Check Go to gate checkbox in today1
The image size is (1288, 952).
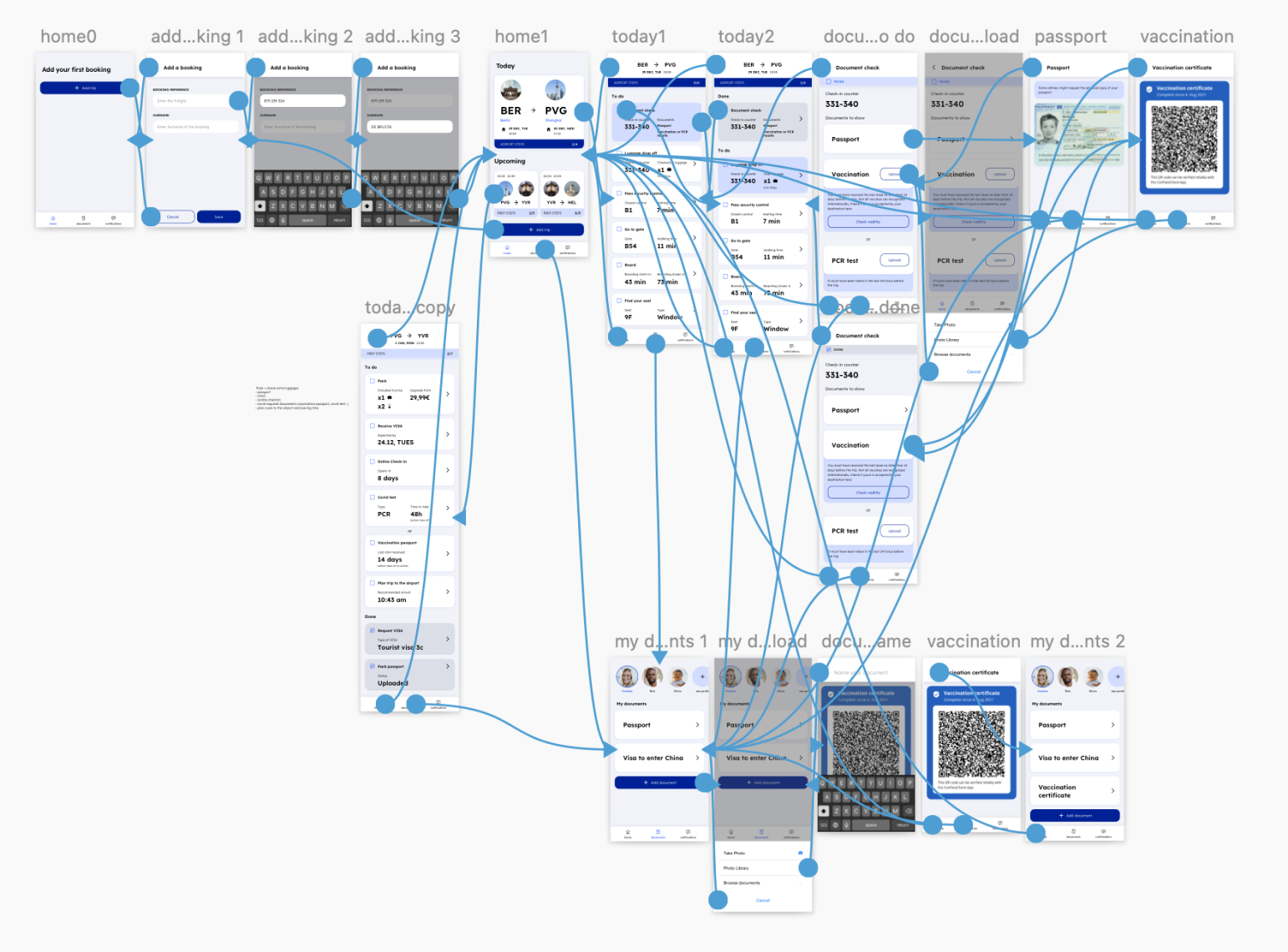619,229
